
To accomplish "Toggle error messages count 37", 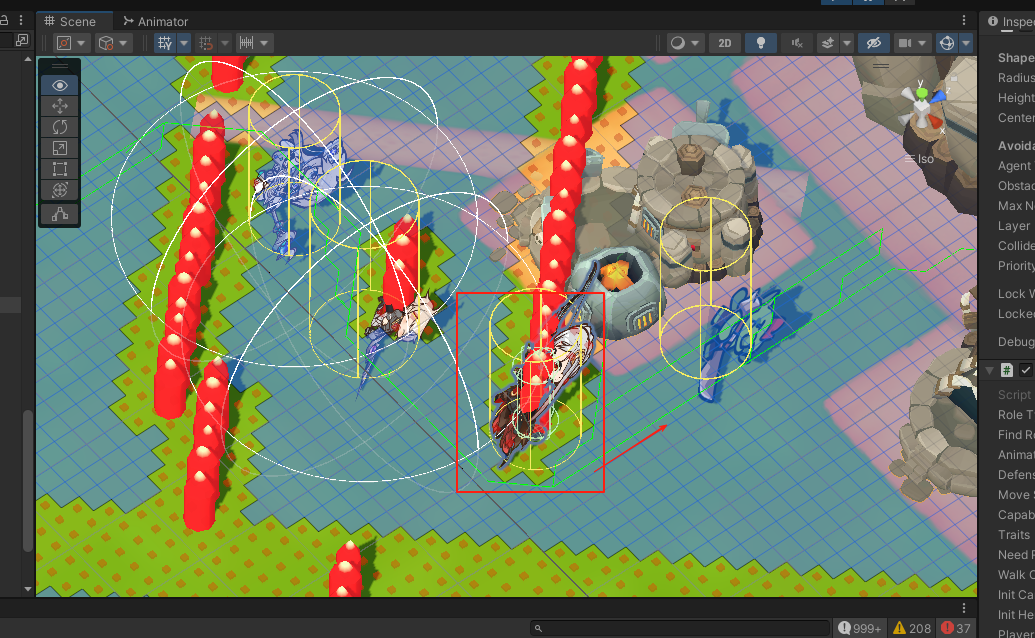I will (x=956, y=629).
